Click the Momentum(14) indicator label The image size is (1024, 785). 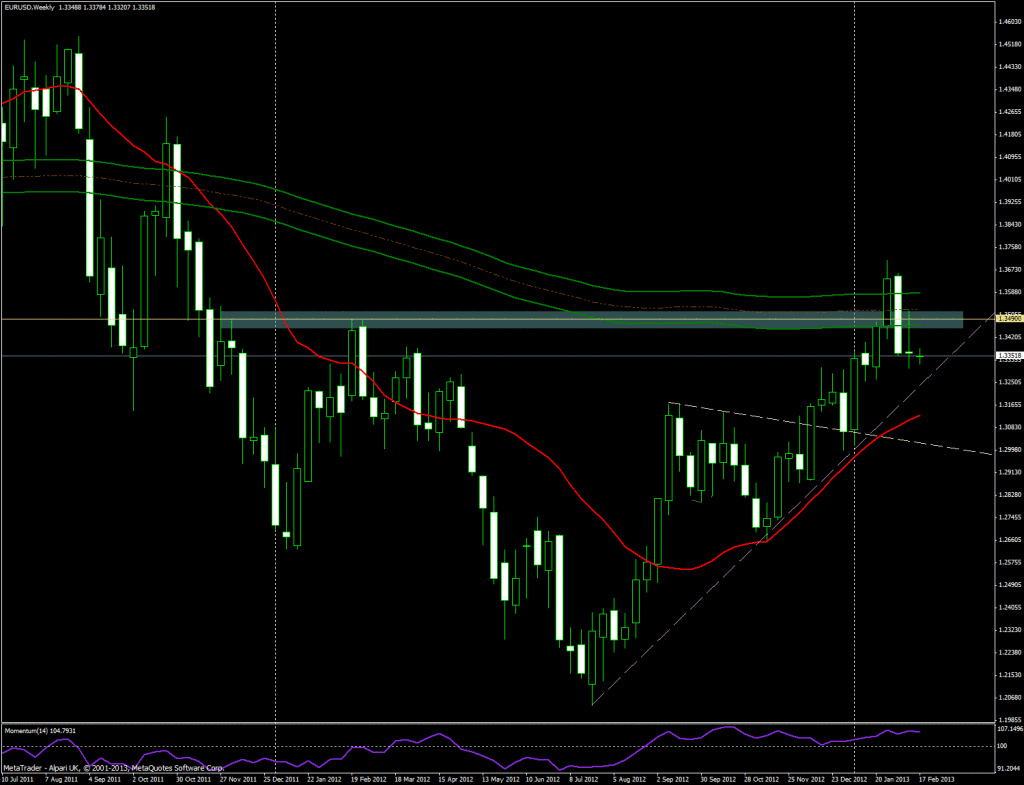click(40, 731)
